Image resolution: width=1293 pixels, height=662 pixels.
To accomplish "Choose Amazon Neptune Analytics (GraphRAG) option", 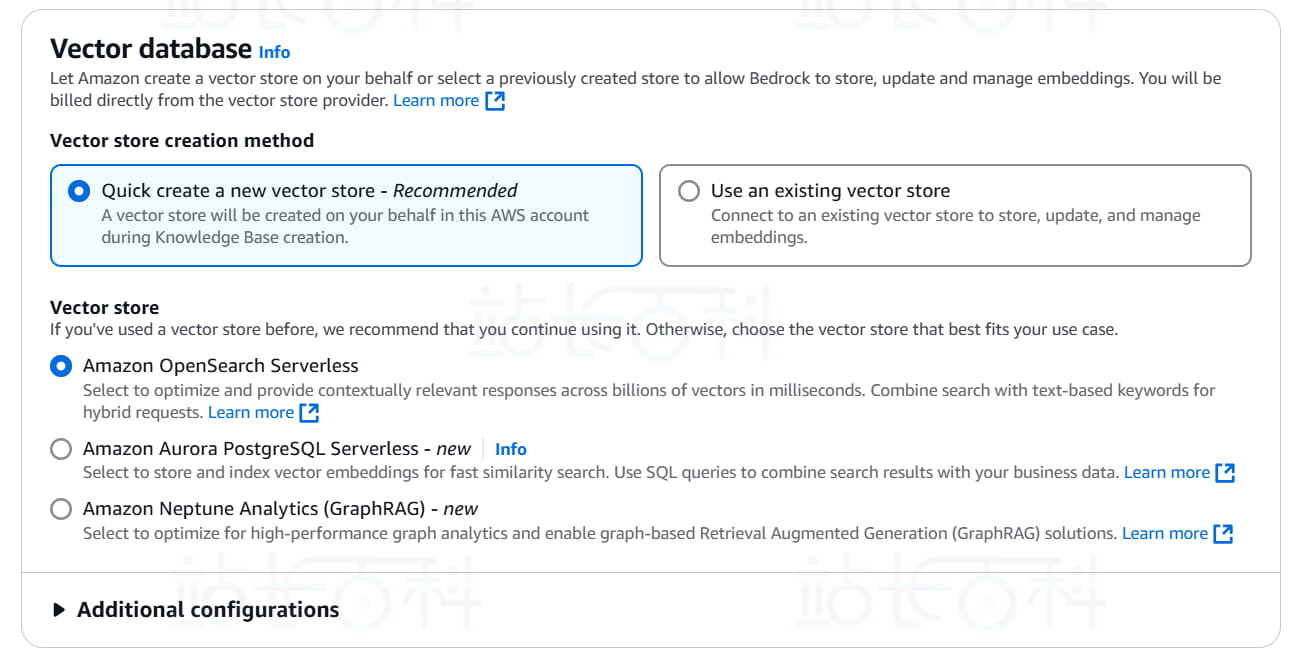I will pos(61,510).
